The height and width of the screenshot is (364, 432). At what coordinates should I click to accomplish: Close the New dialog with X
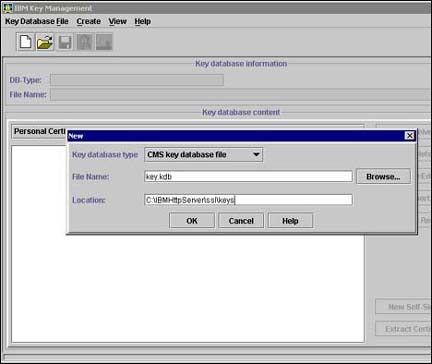pos(409,135)
